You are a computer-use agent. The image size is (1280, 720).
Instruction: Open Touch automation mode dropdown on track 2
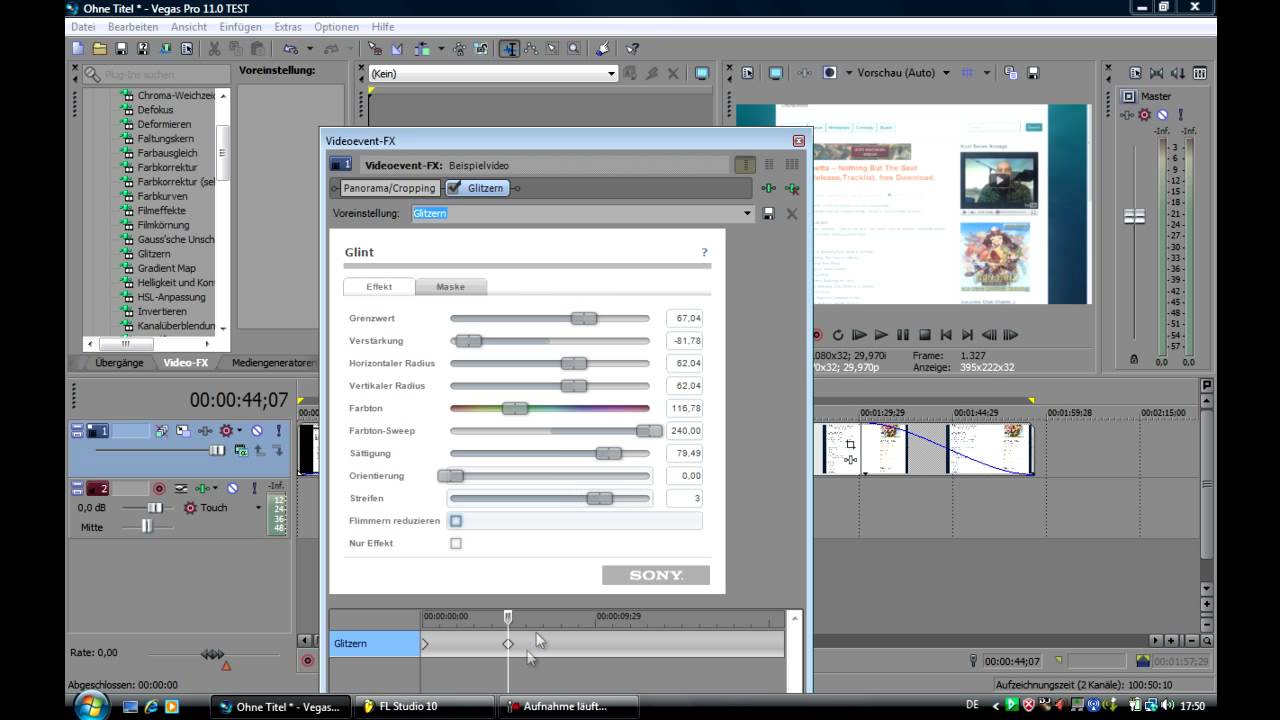[257, 508]
